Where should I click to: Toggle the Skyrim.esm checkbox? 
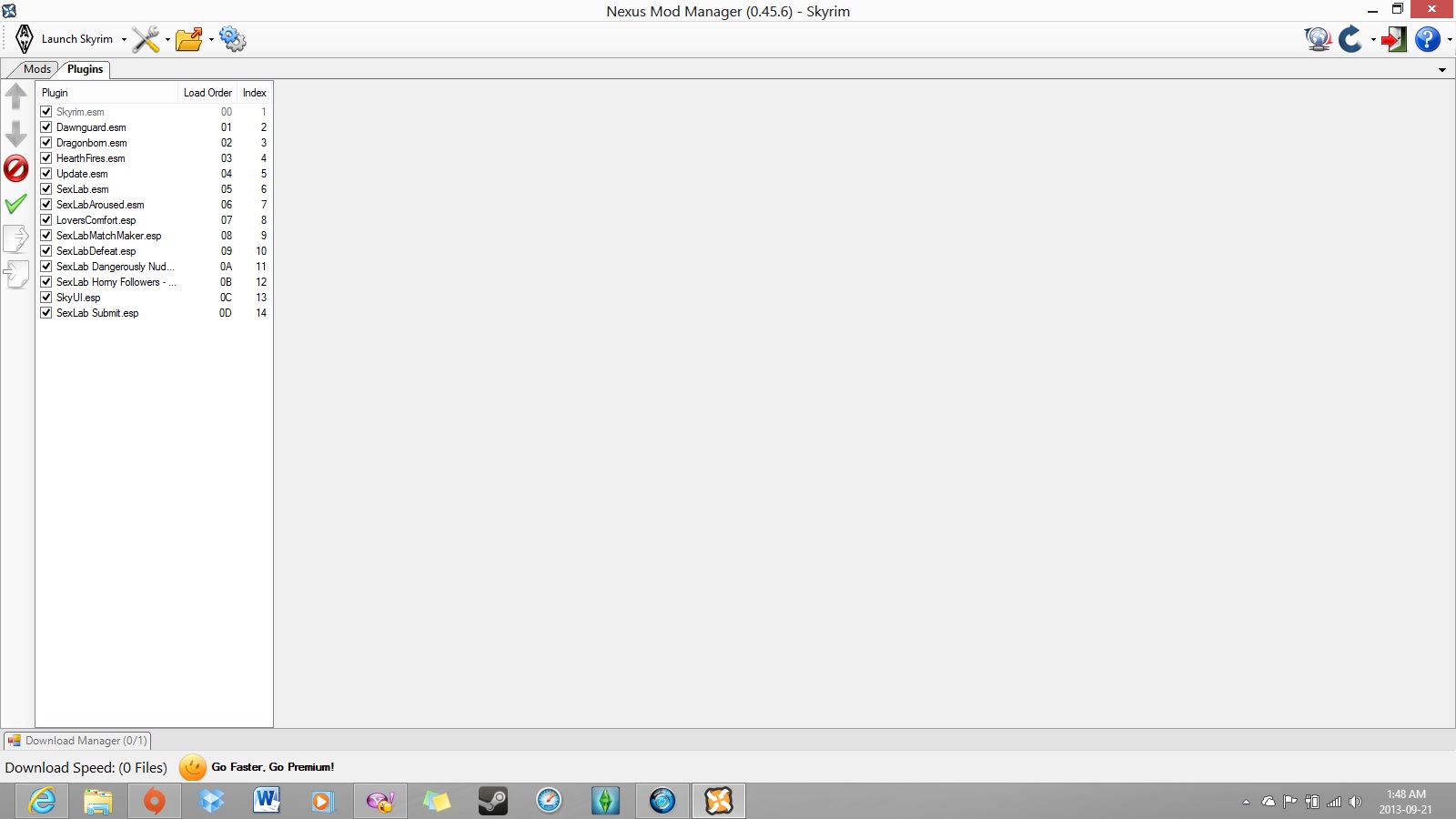point(46,112)
